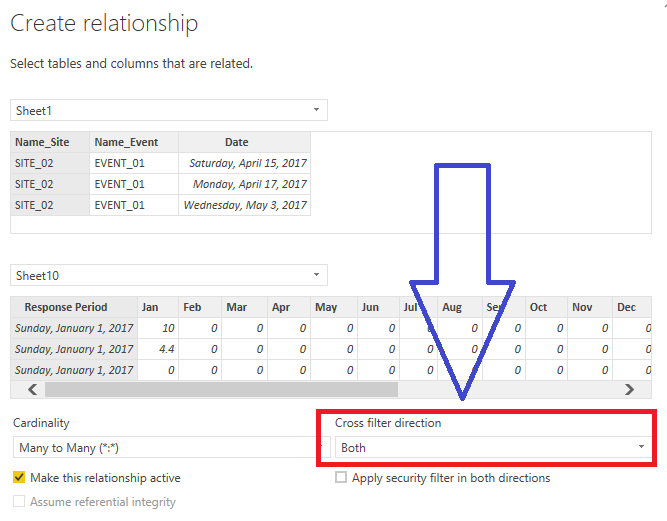
Task: Click the right scroll arrow of table preview
Action: pyautogui.click(x=629, y=390)
